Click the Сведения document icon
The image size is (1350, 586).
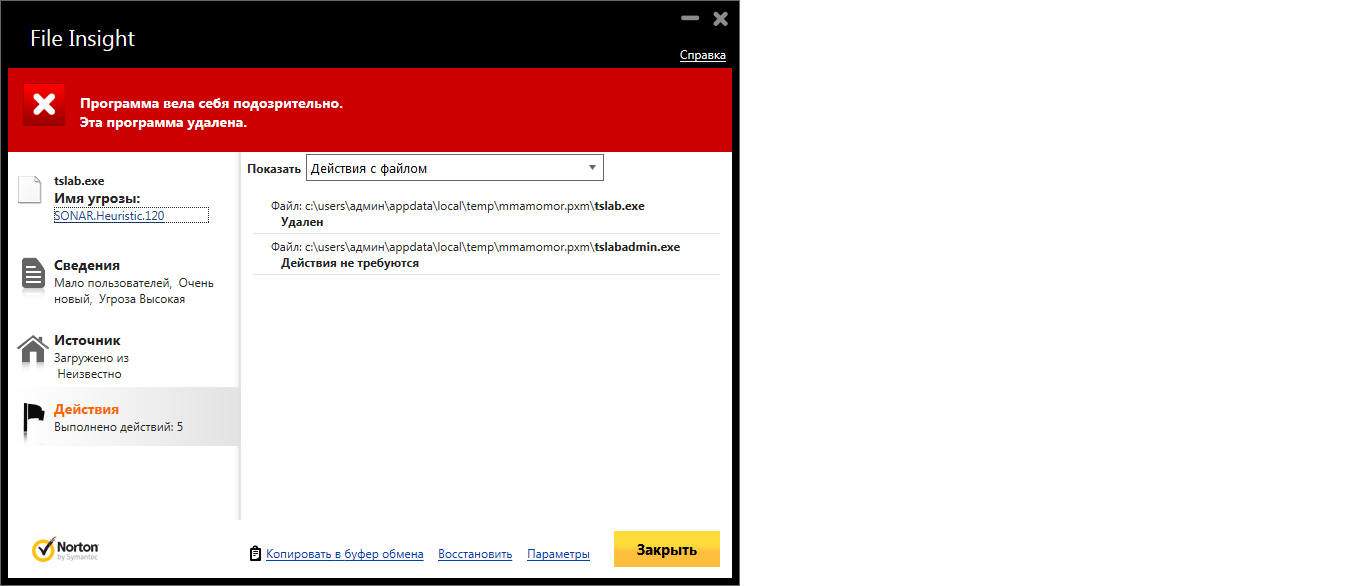pyautogui.click(x=33, y=275)
